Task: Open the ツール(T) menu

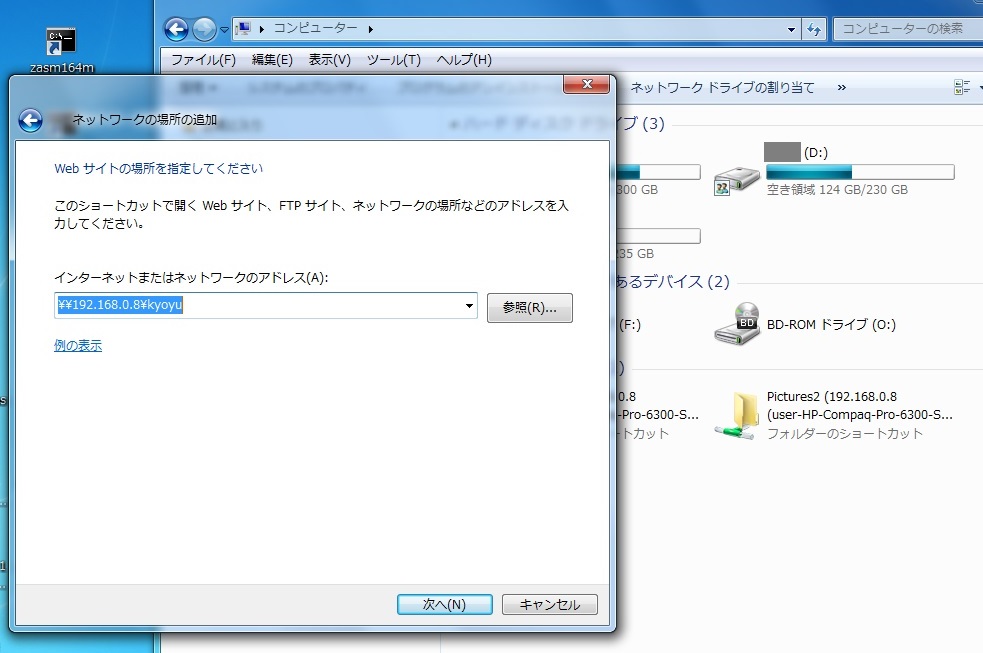Action: pos(393,60)
